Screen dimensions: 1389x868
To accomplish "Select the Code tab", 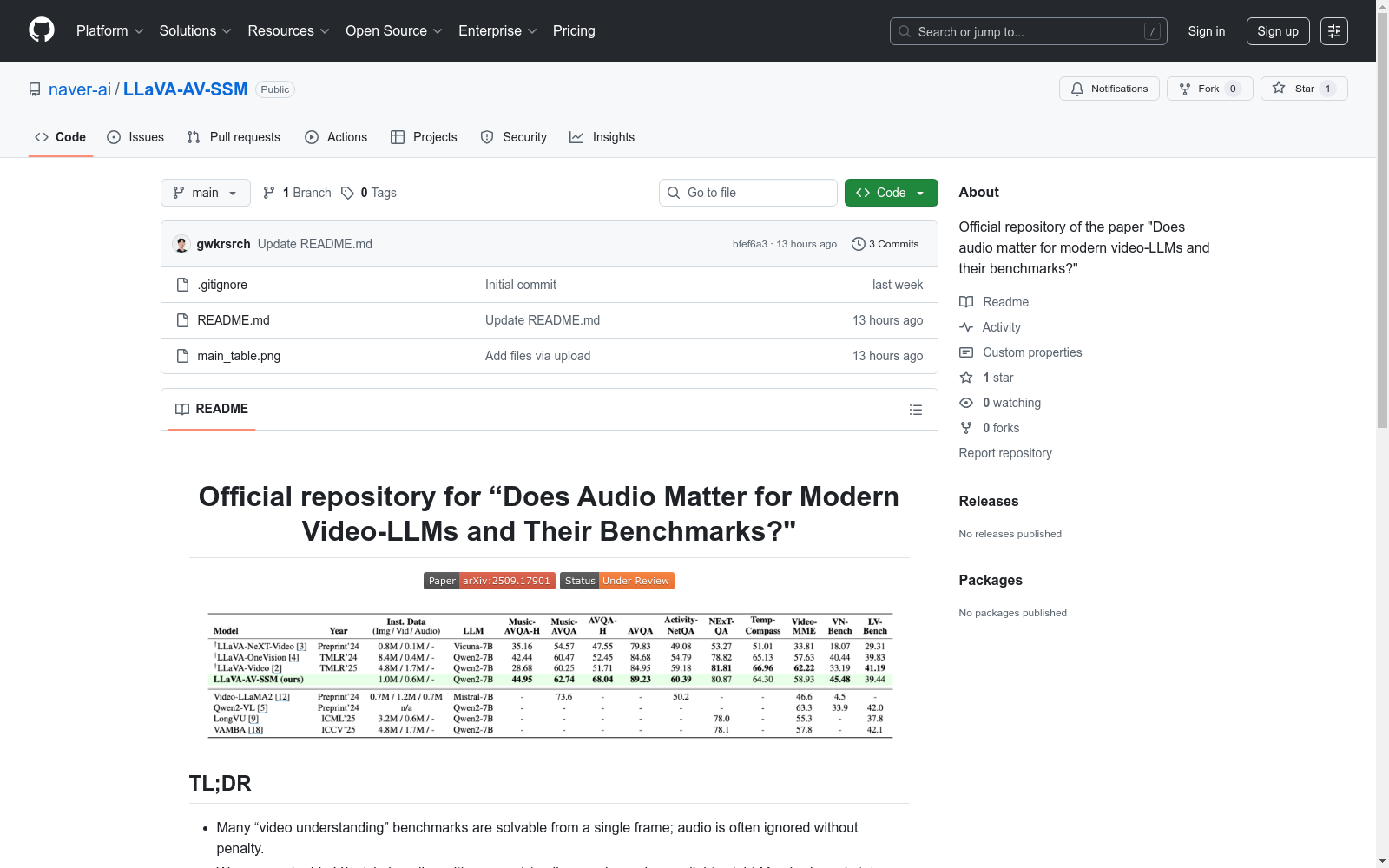I will 61,137.
